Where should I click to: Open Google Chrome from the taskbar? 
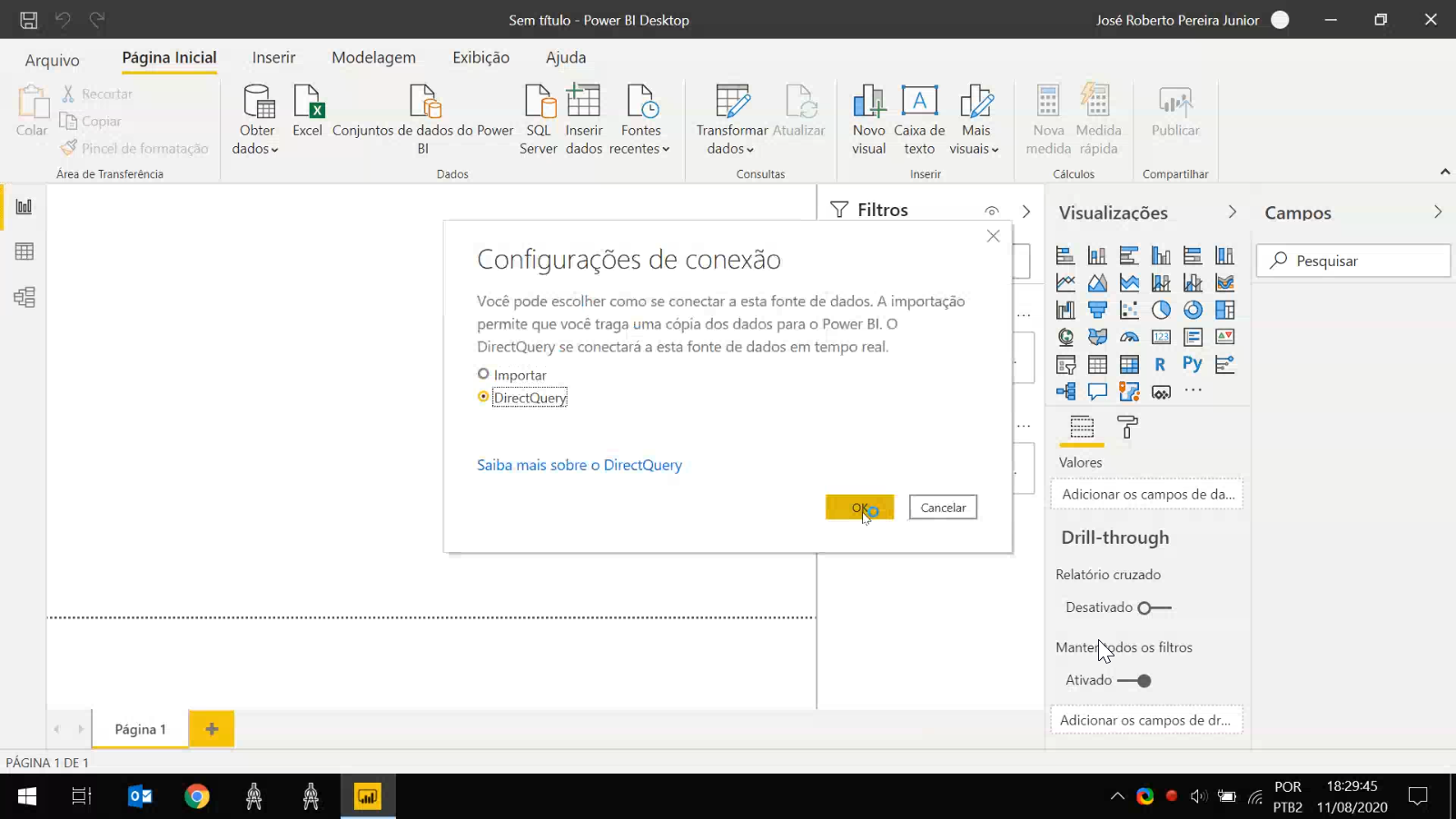click(197, 796)
